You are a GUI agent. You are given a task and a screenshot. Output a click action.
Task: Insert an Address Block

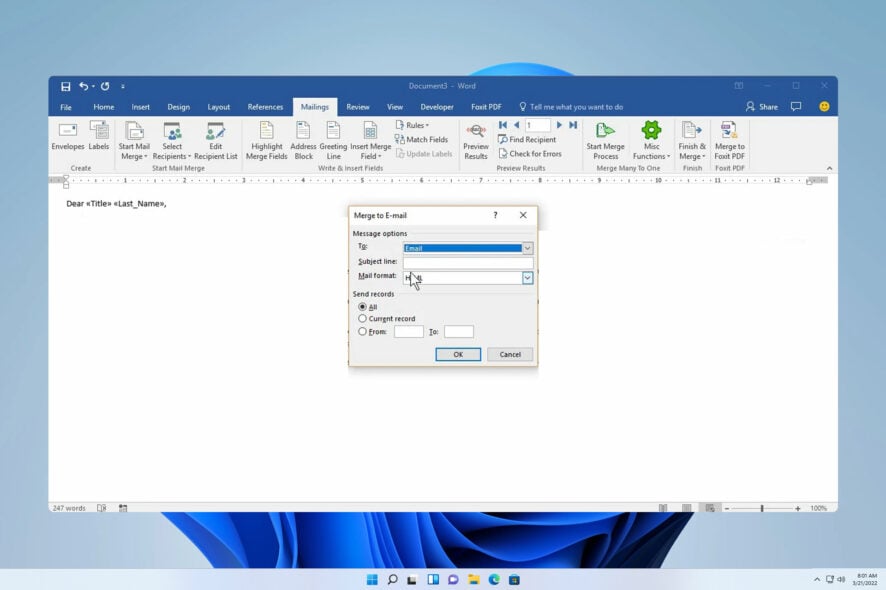[x=303, y=141]
